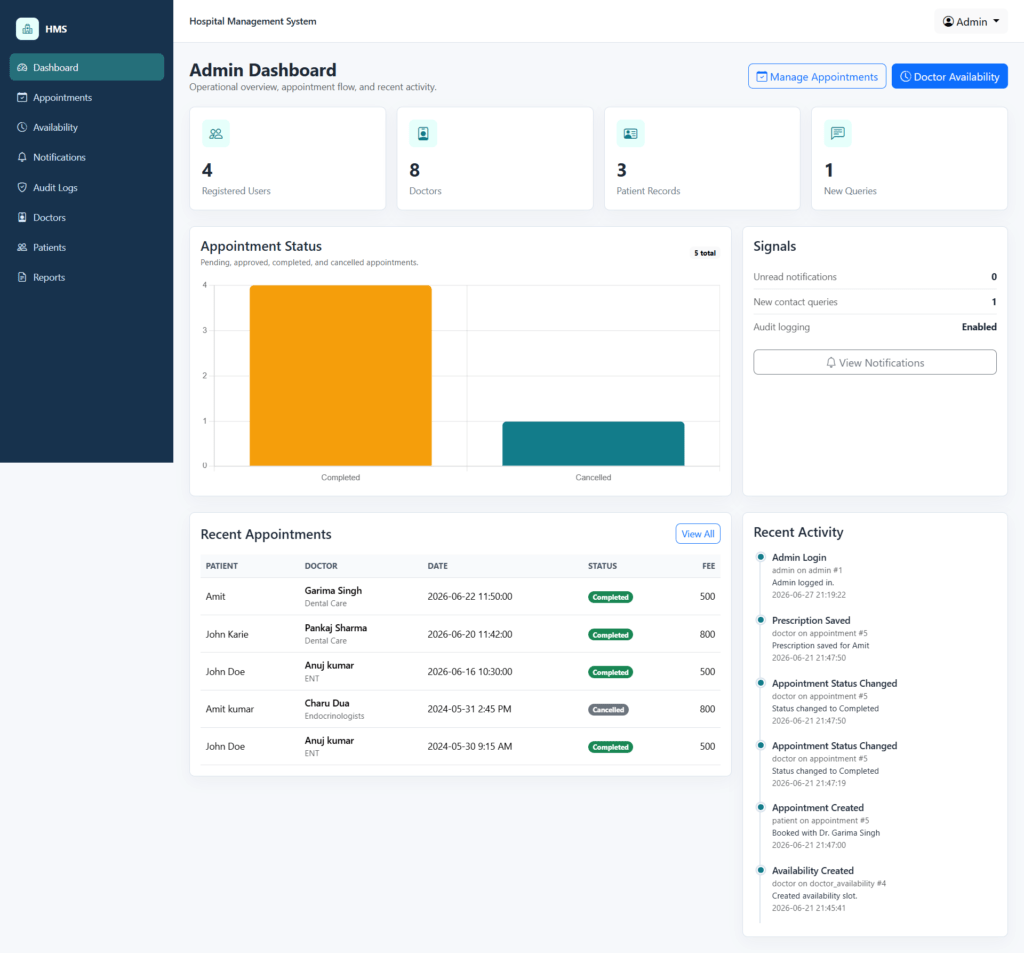Screen dimensions: 1024x953
Task: Click fee 800 in John Karie row
Action: [707, 634]
